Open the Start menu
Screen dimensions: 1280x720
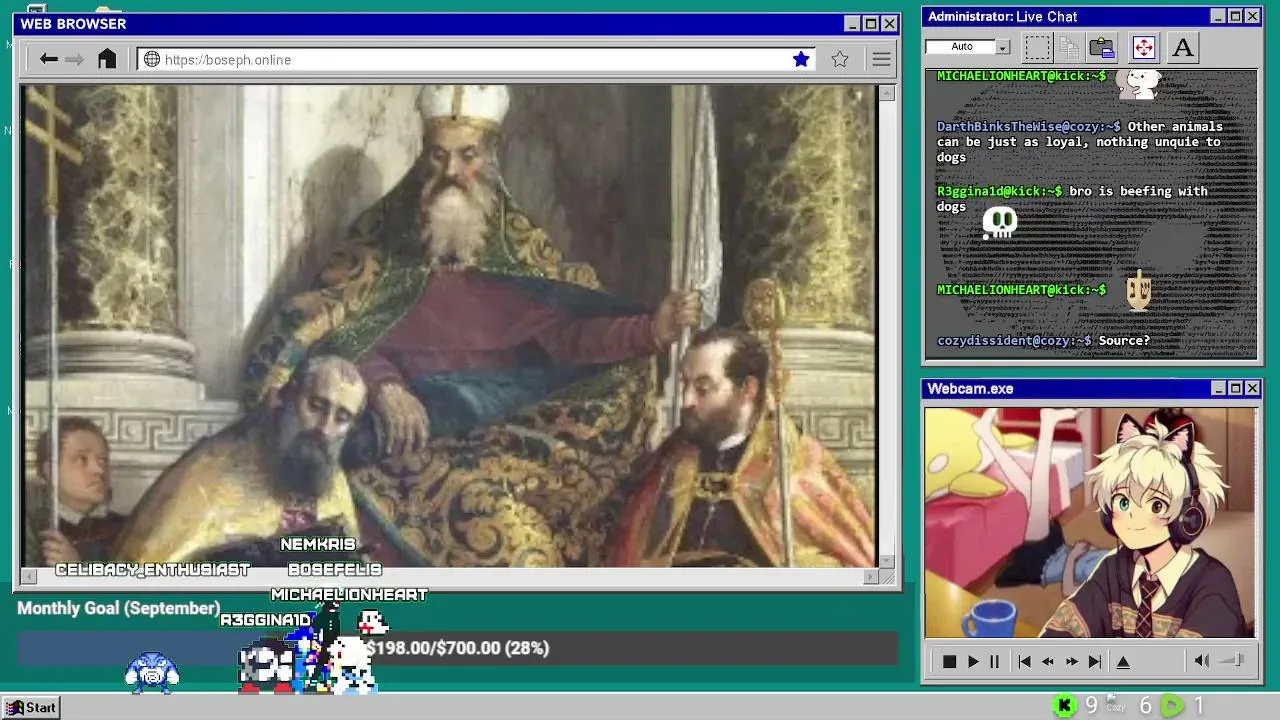(x=31, y=707)
